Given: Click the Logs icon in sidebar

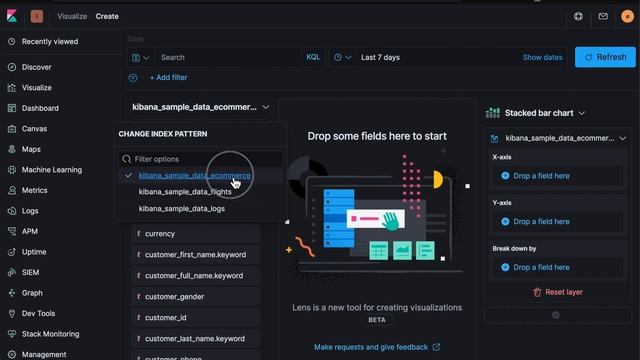Looking at the screenshot, I should [x=12, y=211].
